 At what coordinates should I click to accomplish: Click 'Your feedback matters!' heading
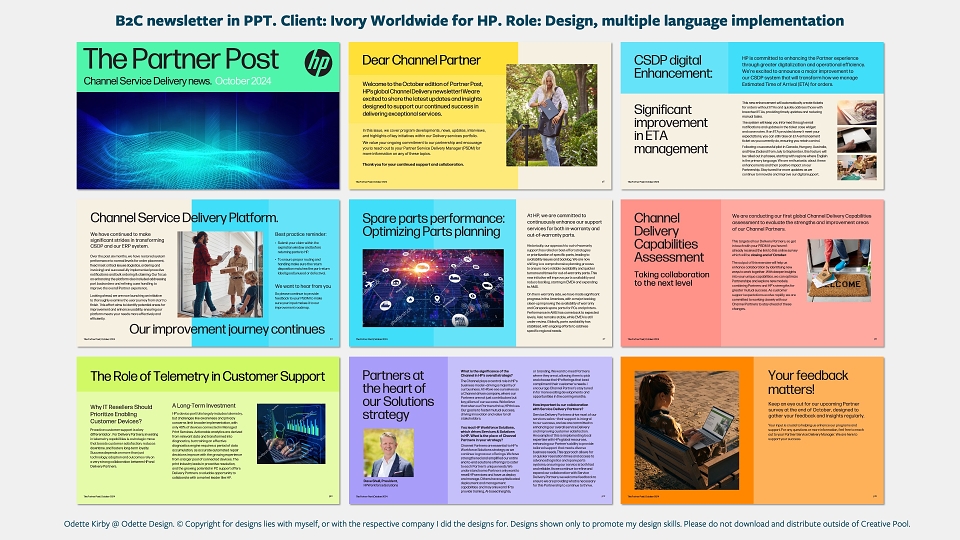(808, 382)
